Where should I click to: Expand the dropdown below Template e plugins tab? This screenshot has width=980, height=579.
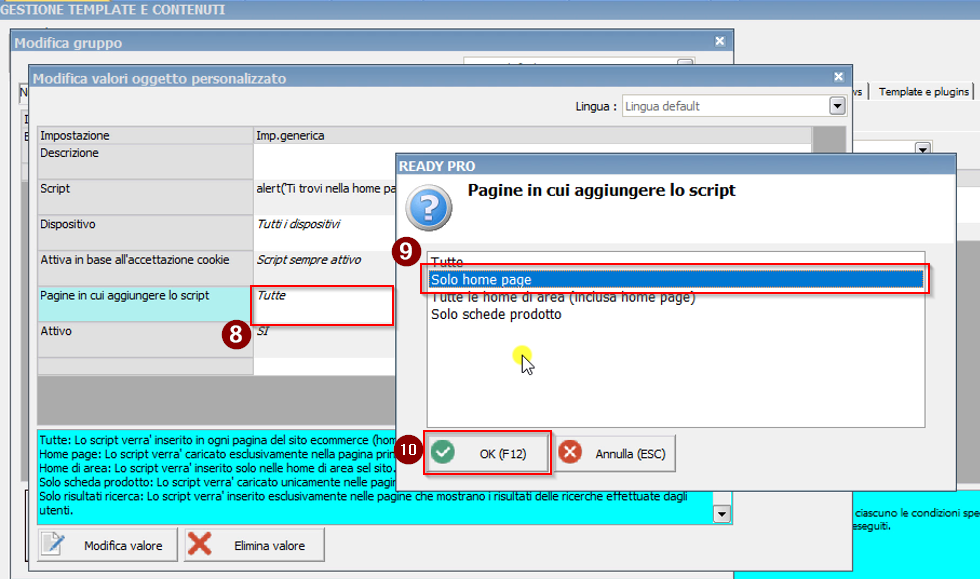click(x=922, y=148)
